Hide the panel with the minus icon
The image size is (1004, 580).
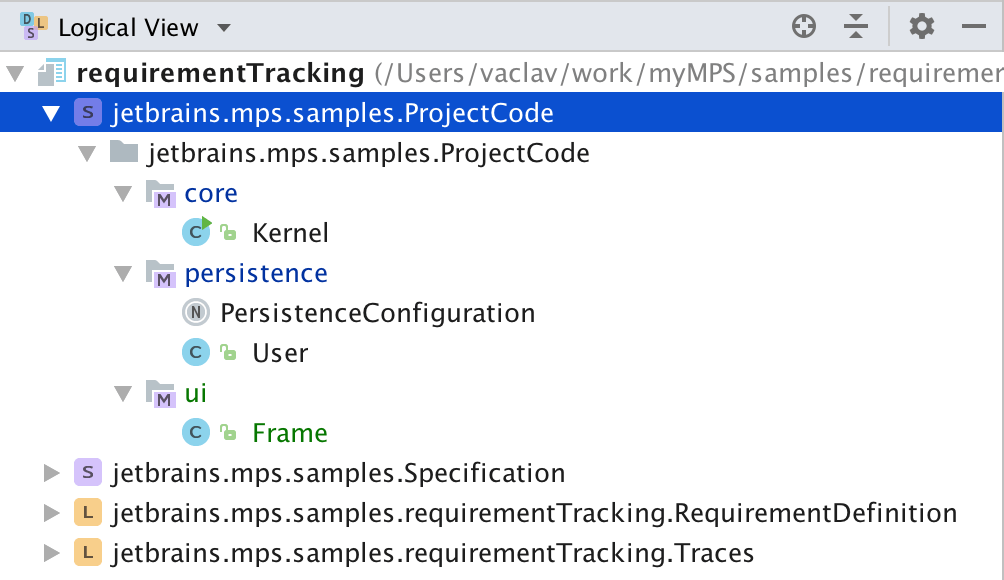(974, 27)
